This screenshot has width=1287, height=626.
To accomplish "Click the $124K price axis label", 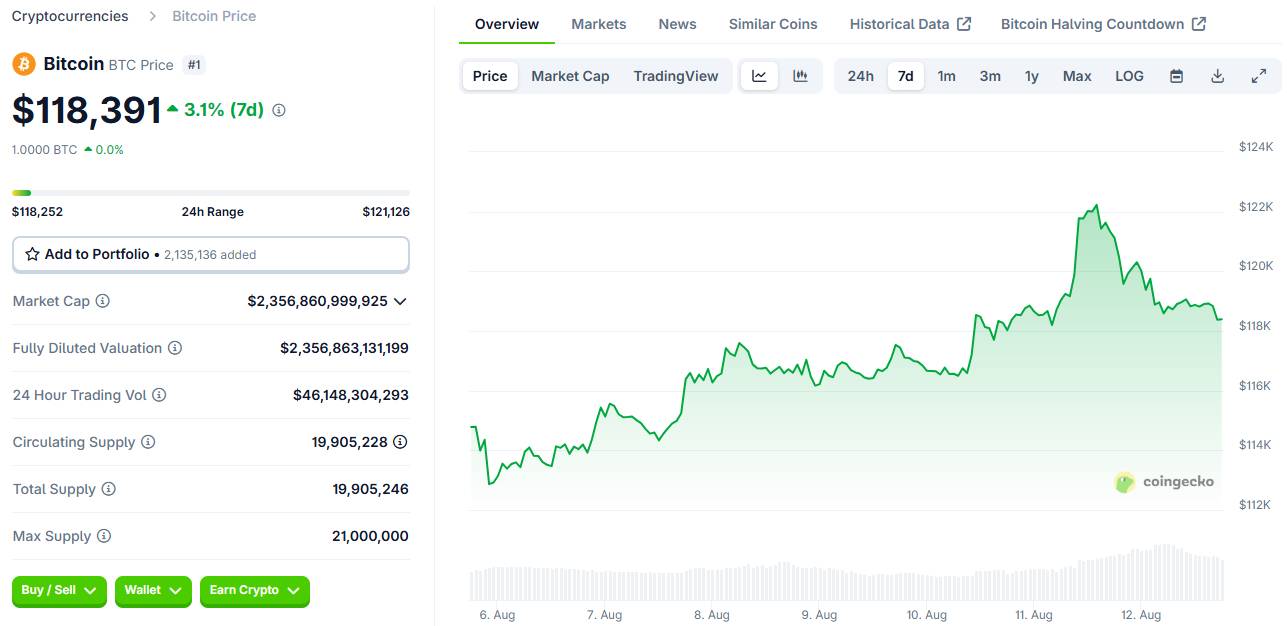I will click(x=1256, y=147).
